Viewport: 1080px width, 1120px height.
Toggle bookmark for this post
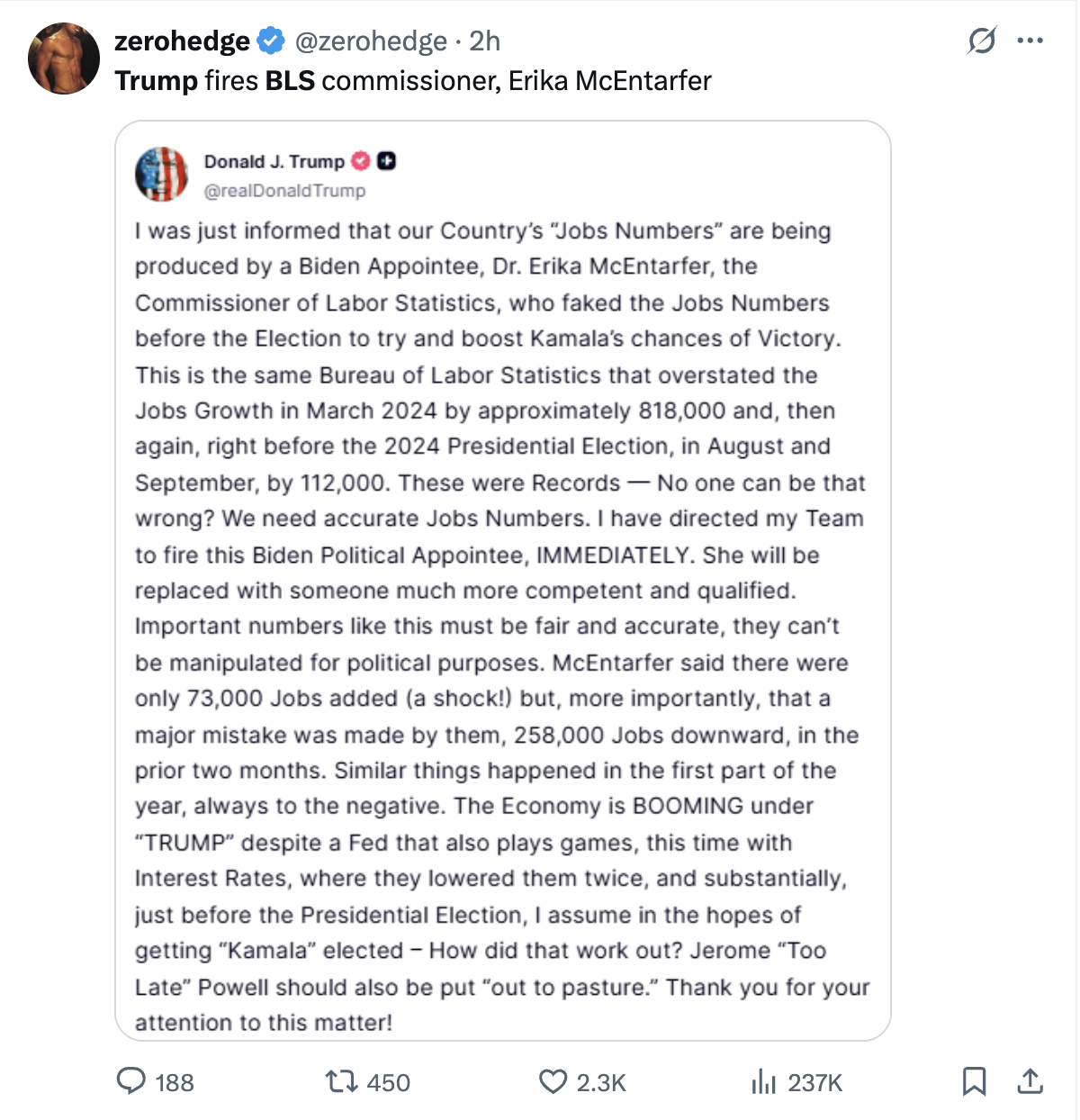point(974,1080)
